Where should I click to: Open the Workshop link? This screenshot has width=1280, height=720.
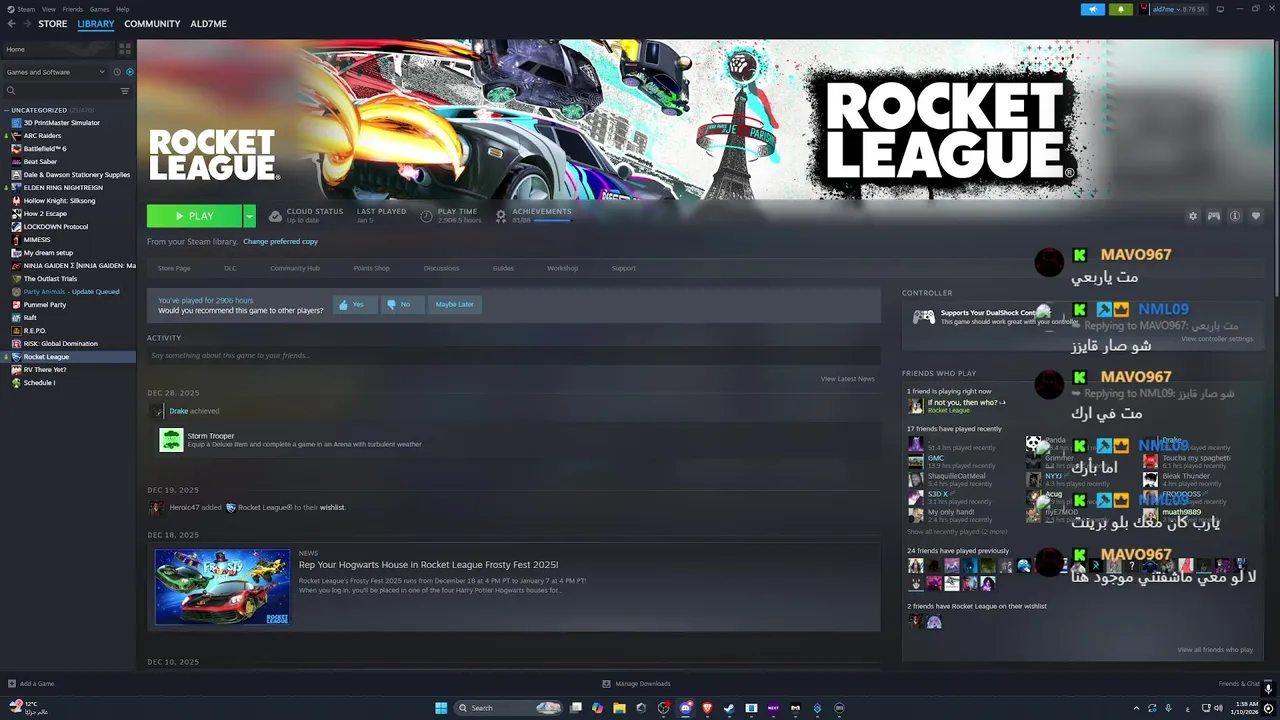pyautogui.click(x=562, y=268)
